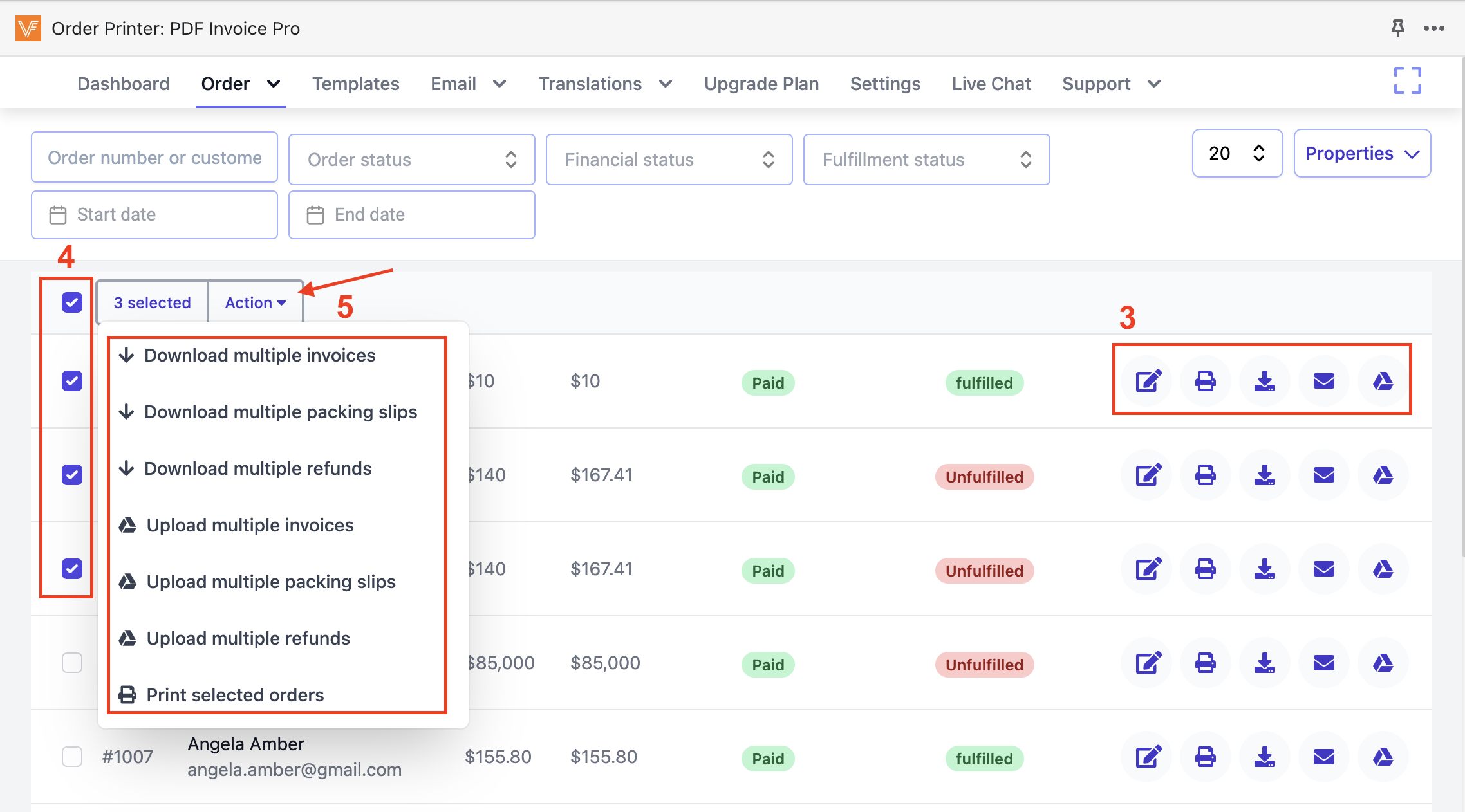Viewport: 1465px width, 812px height.
Task: Click the Google Drive icon in the $10 order row
Action: 1383,381
